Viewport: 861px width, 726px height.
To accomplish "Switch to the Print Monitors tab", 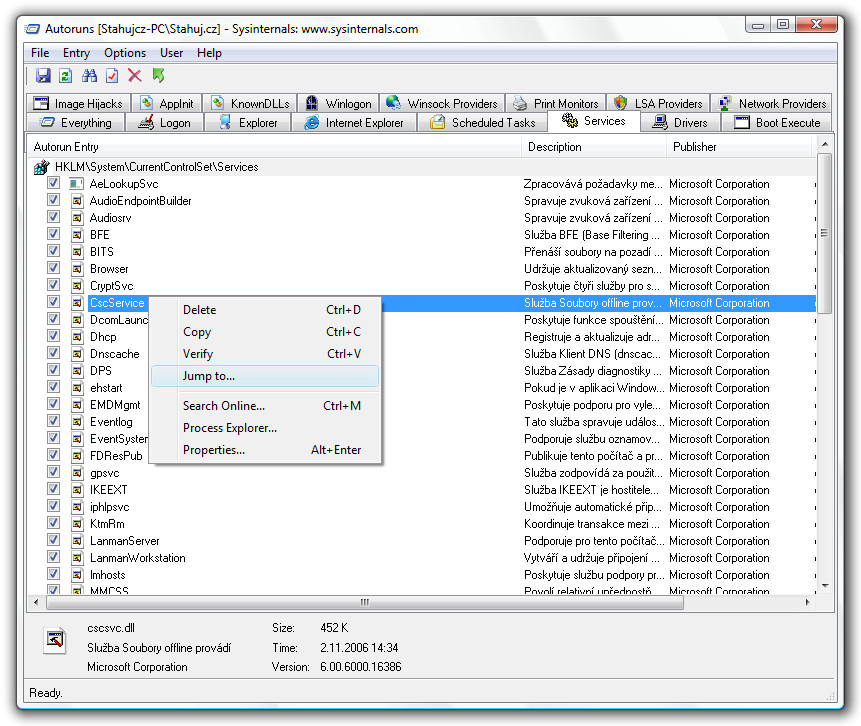I will (x=555, y=103).
